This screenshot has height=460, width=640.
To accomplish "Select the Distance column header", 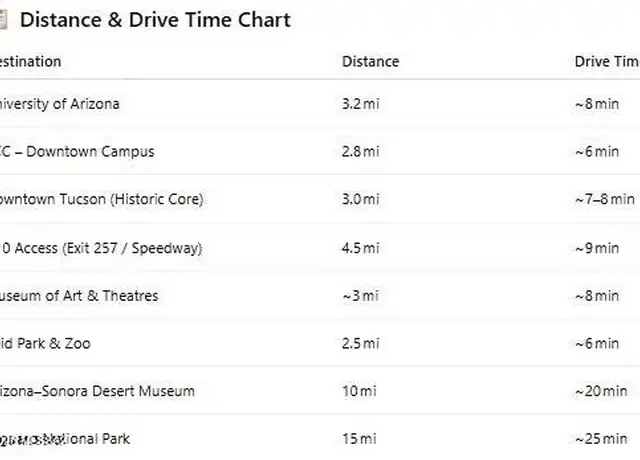I will pos(370,61).
